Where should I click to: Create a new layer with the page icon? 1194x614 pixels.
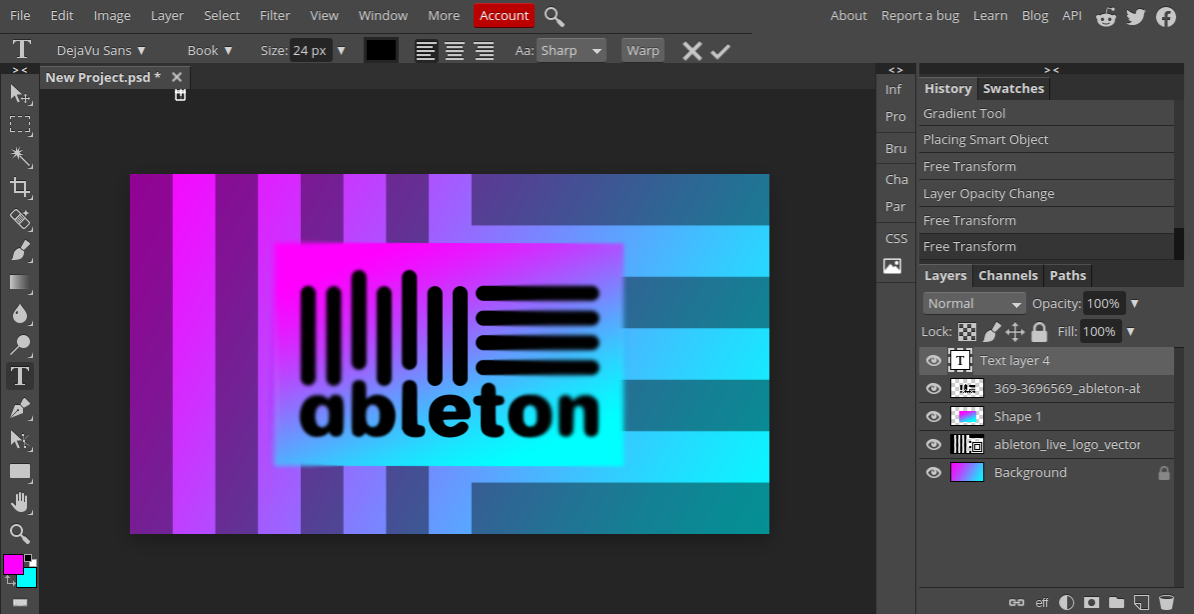click(x=1141, y=603)
